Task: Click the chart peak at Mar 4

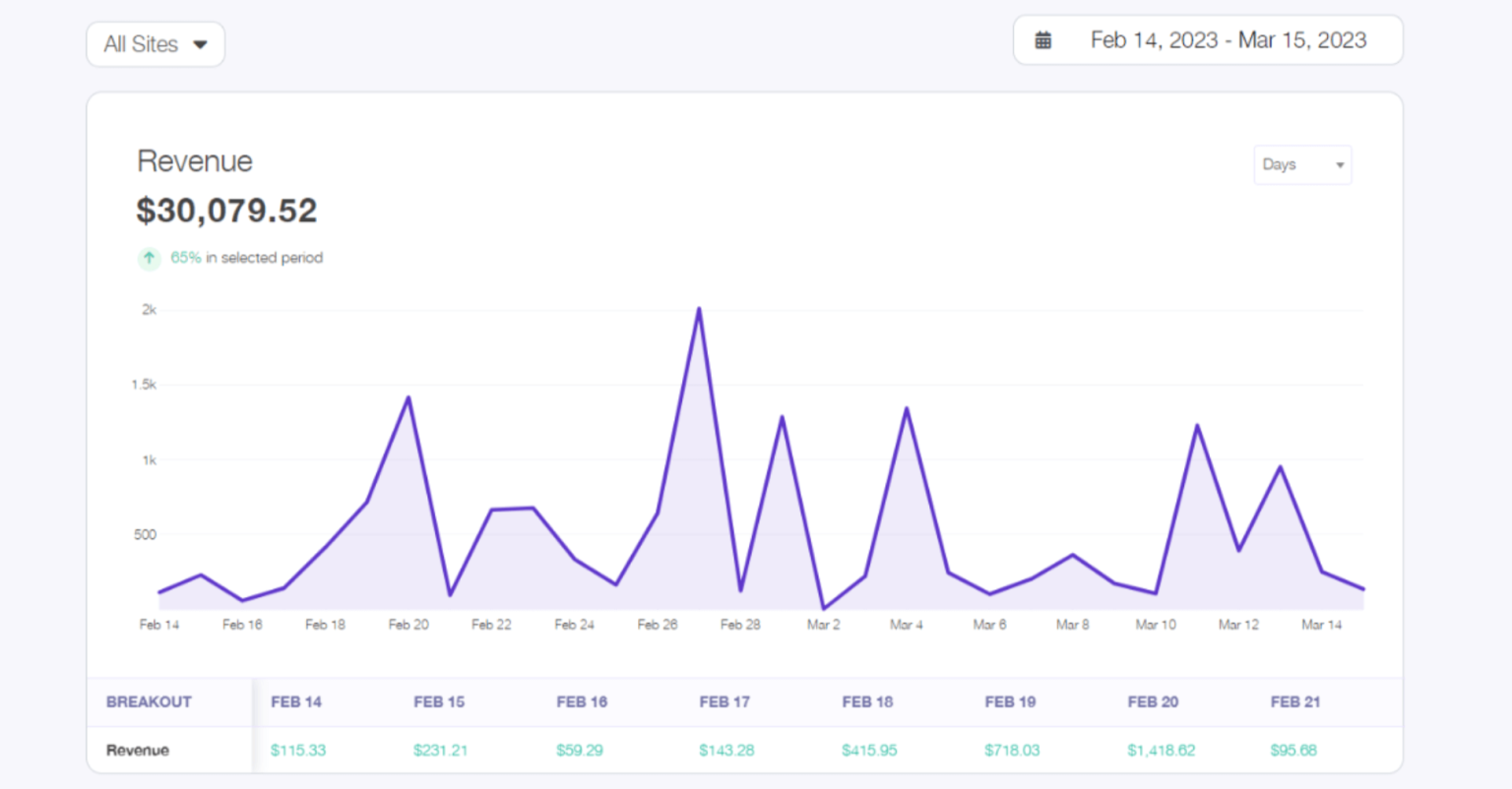Action: [907, 408]
